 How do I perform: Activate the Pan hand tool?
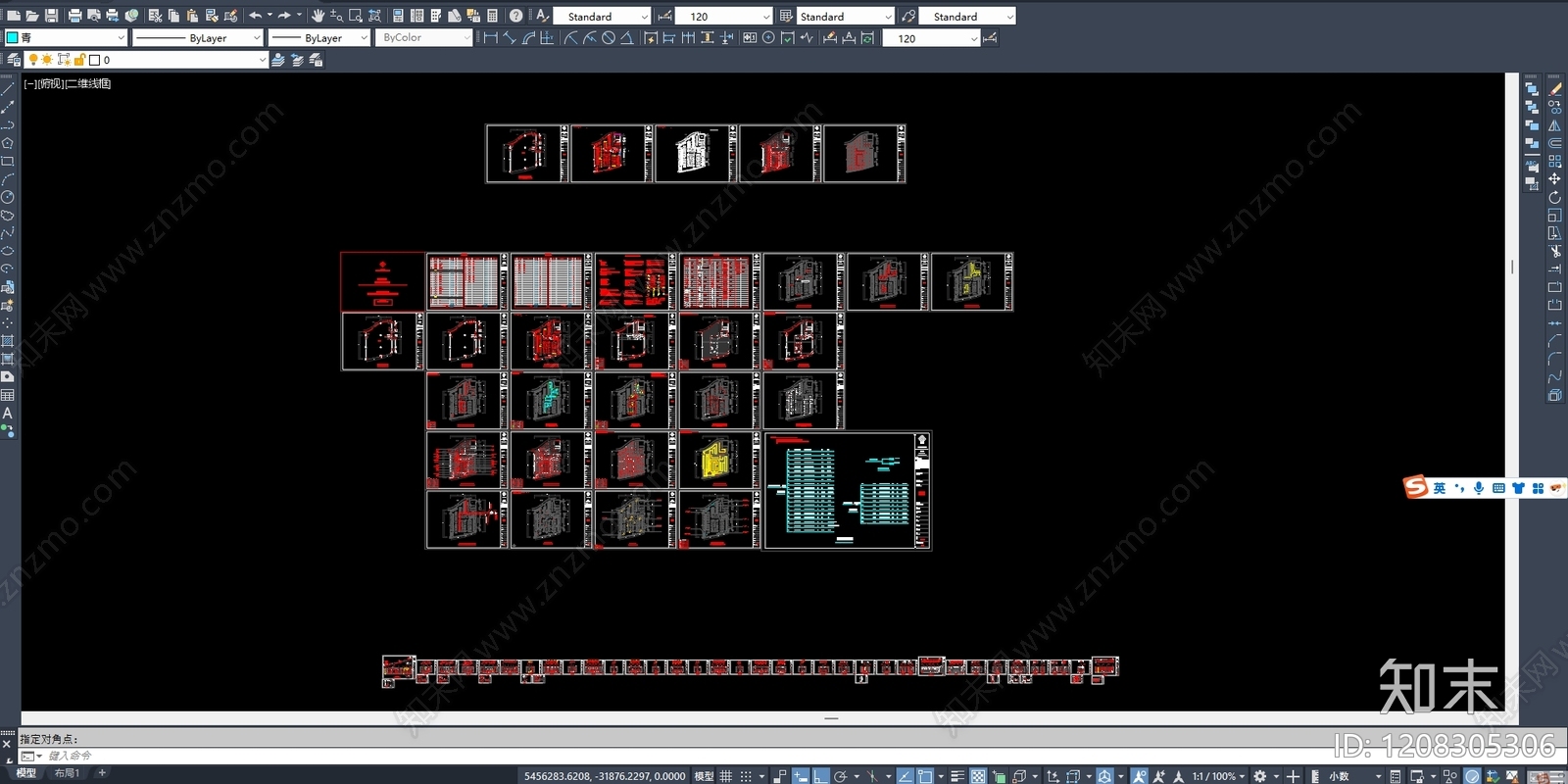coord(318,16)
